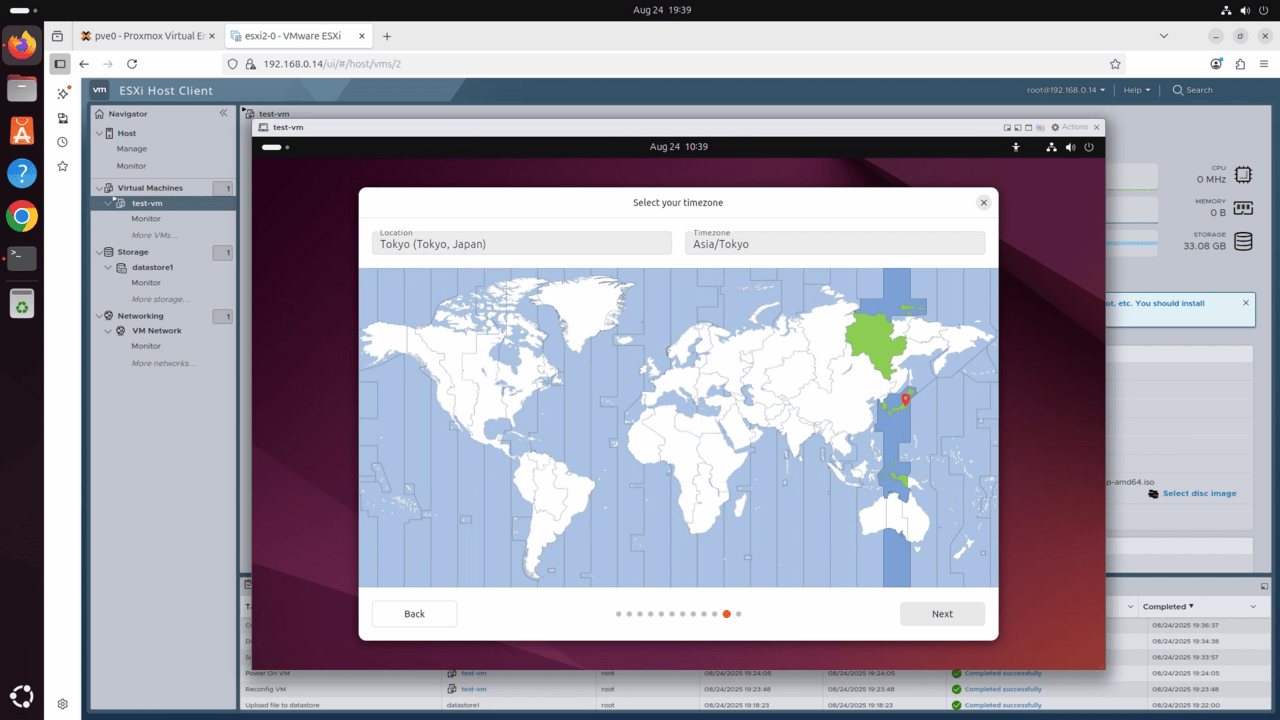Click the red Tokyo location pin on map
The width and height of the screenshot is (1280, 720).
tap(906, 399)
